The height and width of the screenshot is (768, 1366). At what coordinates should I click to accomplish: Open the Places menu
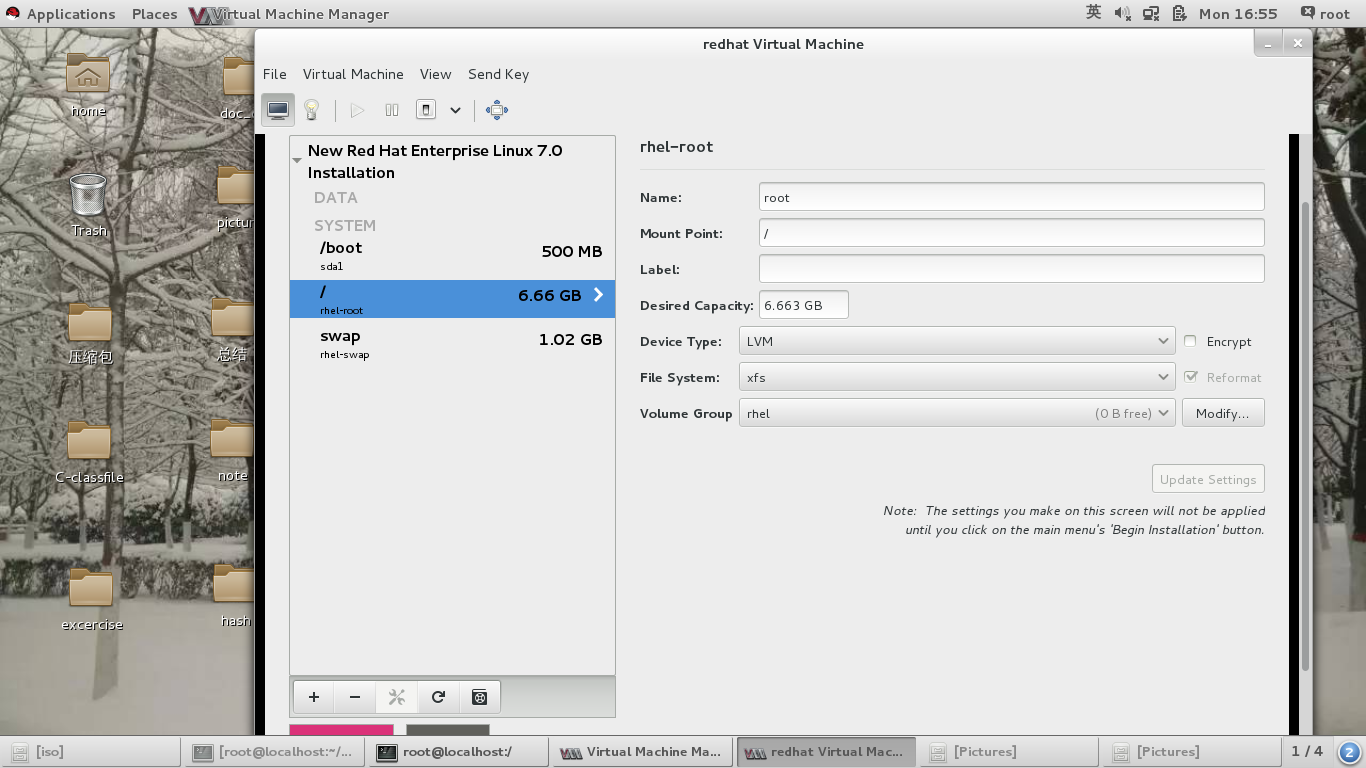[x=154, y=13]
